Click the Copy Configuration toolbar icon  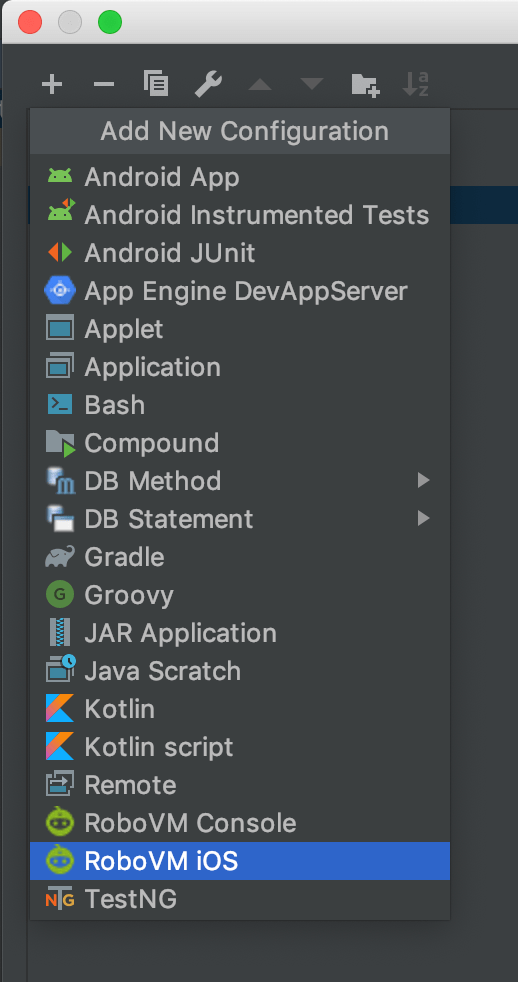tap(156, 83)
